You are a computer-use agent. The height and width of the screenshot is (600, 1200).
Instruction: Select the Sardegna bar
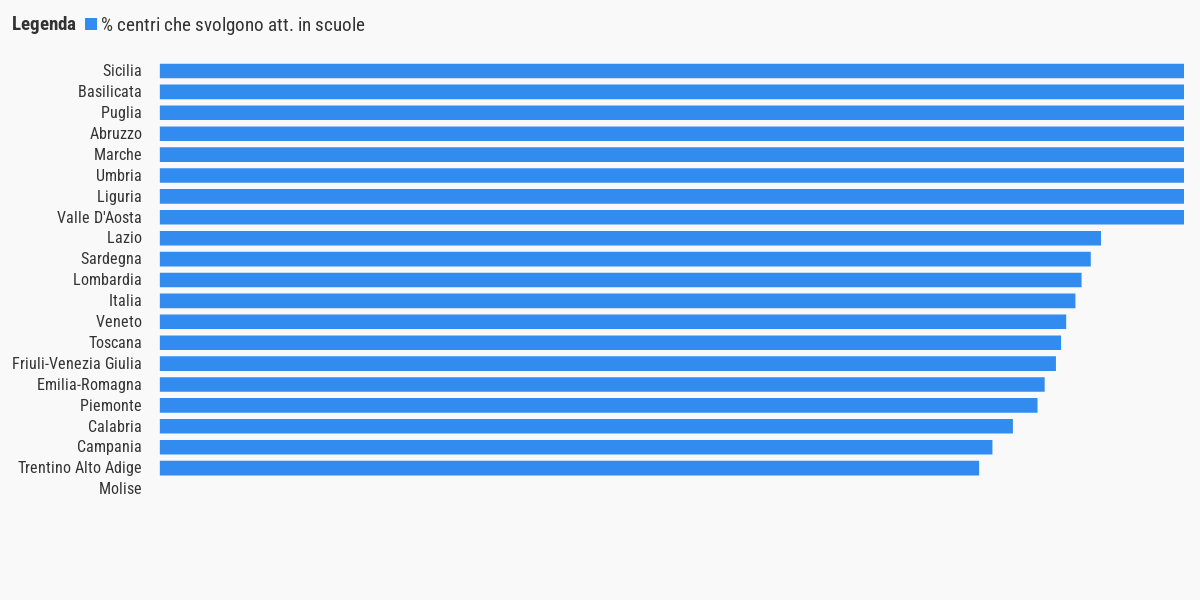[x=625, y=259]
